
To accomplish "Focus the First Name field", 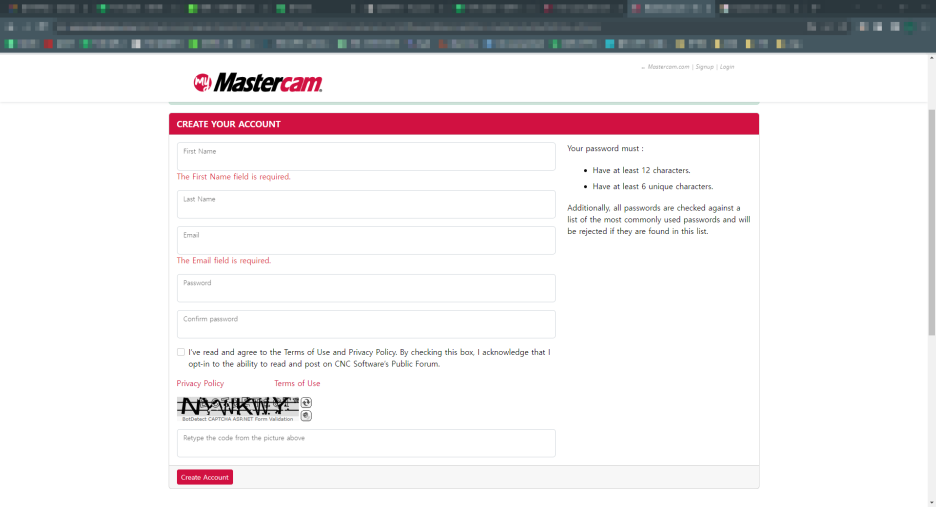I will tap(366, 157).
